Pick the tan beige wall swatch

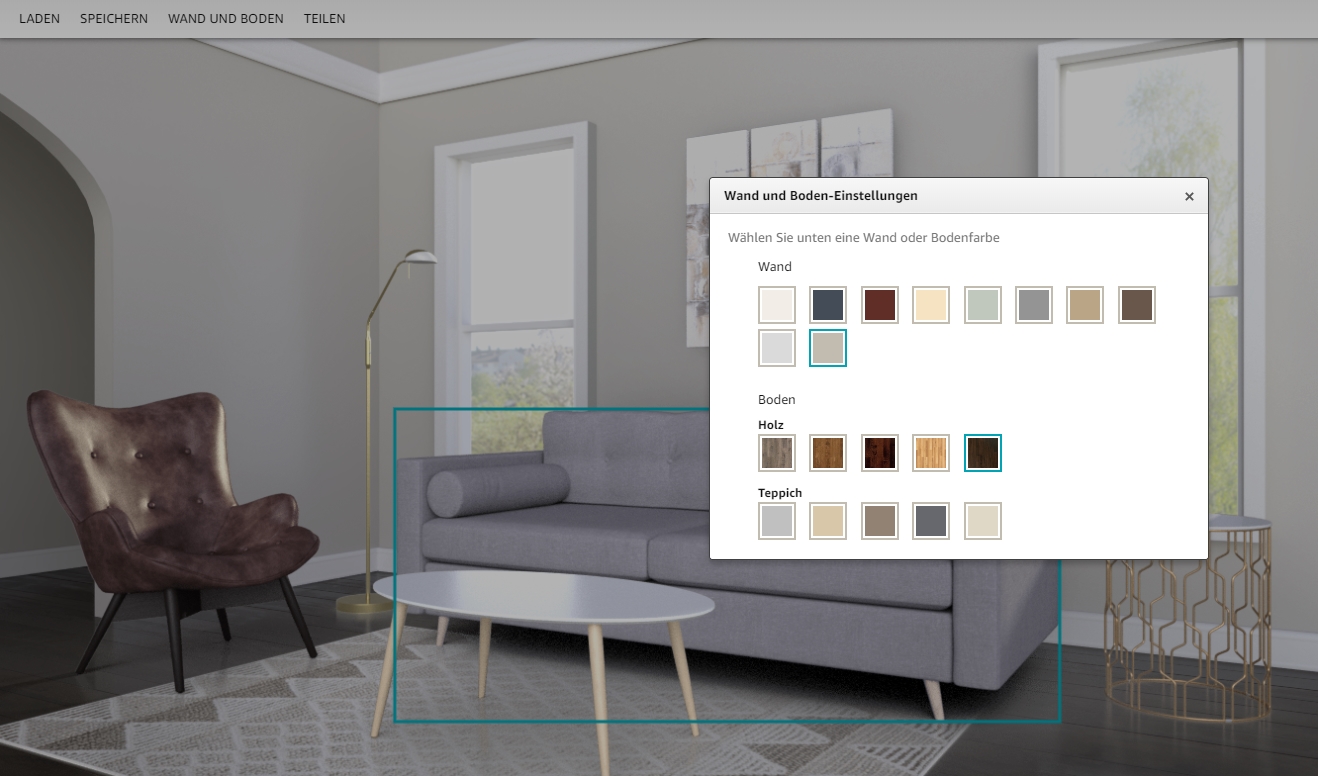[x=1085, y=305]
